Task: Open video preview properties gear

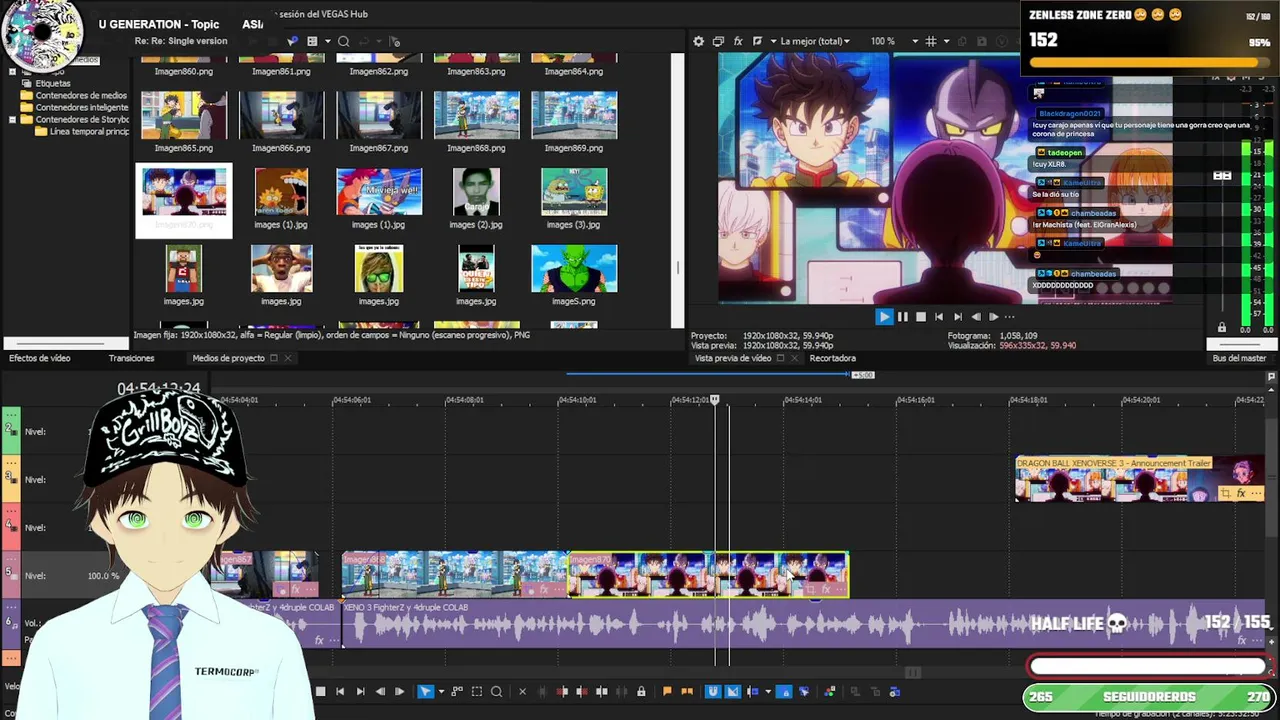Action: pos(698,41)
